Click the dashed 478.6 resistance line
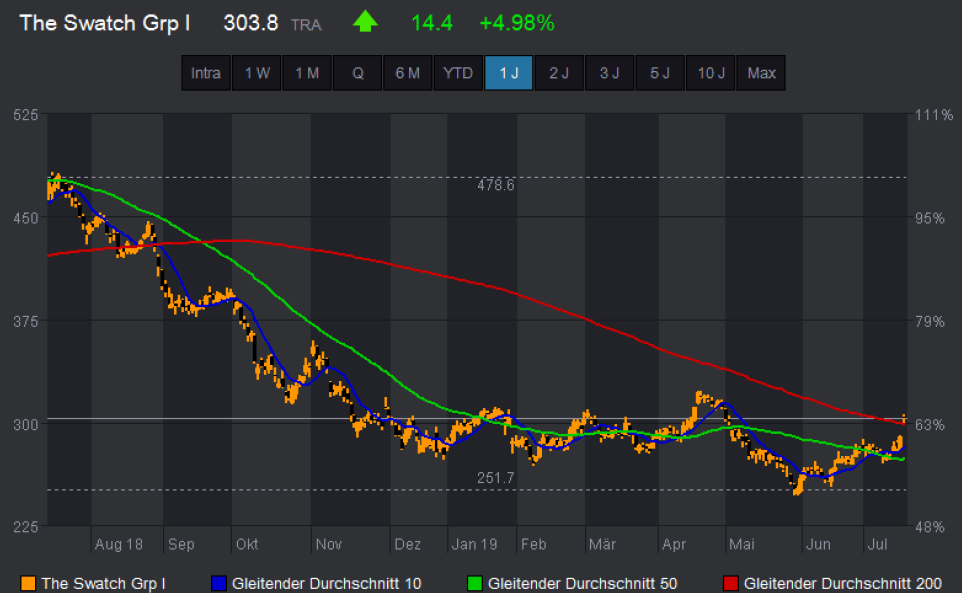This screenshot has width=962, height=593. (x=650, y=176)
